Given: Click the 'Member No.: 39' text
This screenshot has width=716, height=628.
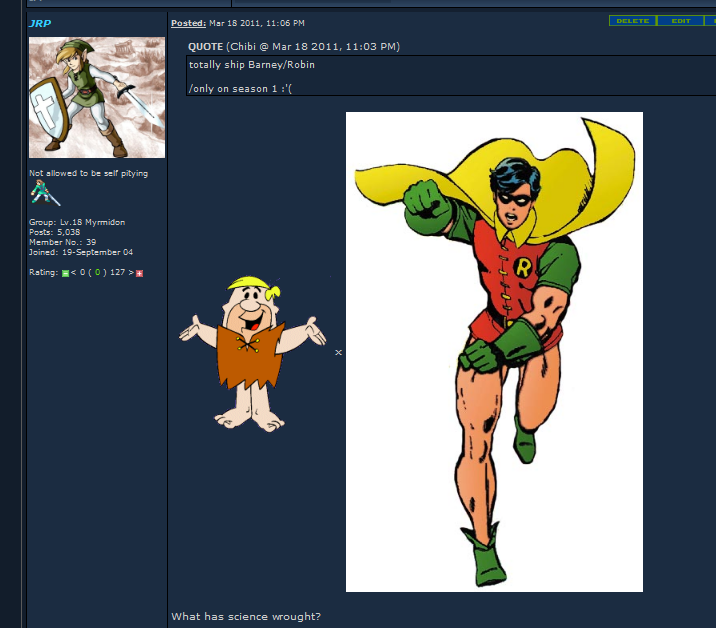Looking at the screenshot, I should pyautogui.click(x=63, y=242).
